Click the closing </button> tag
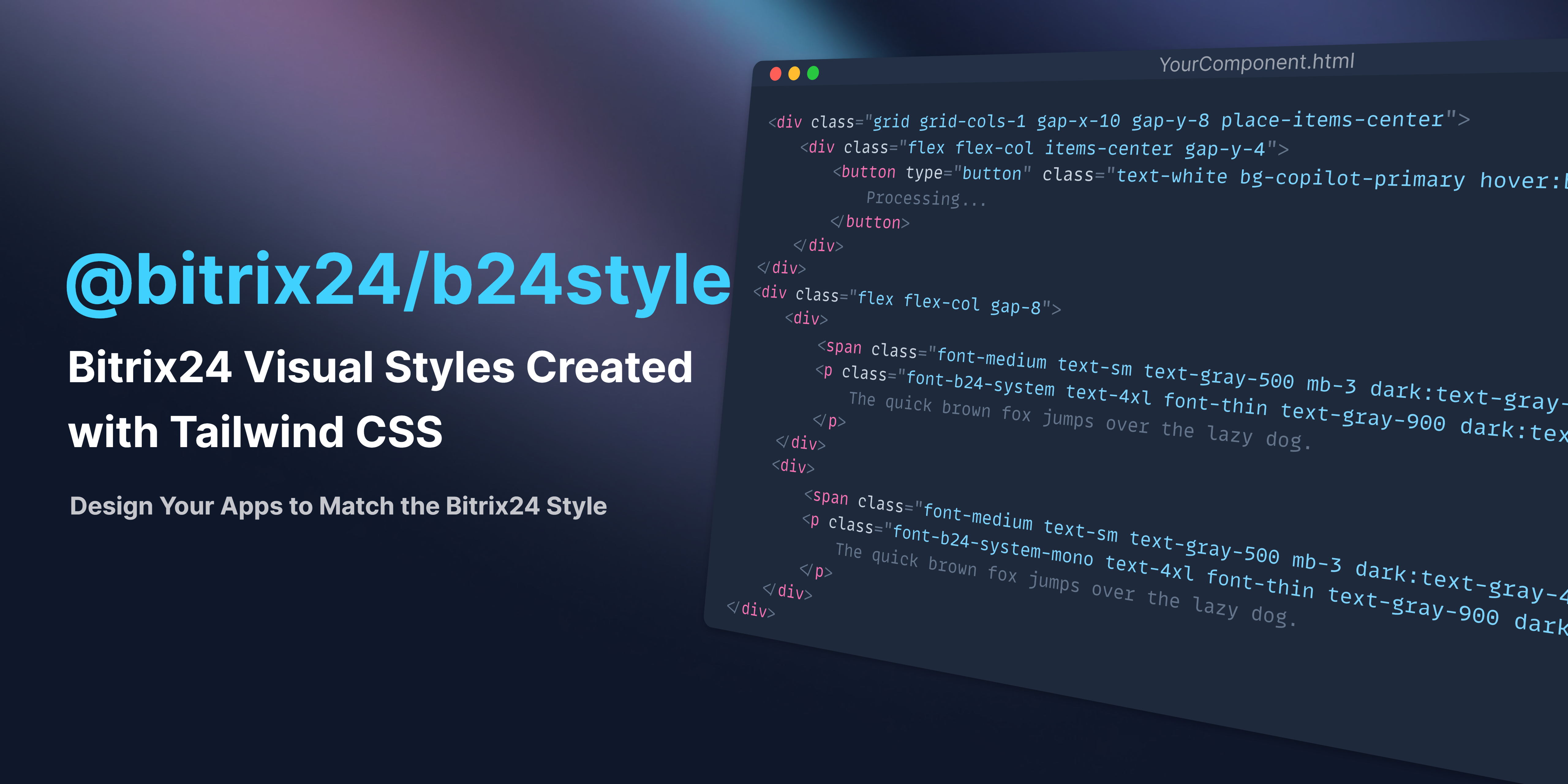Viewport: 1568px width, 784px height. click(870, 222)
